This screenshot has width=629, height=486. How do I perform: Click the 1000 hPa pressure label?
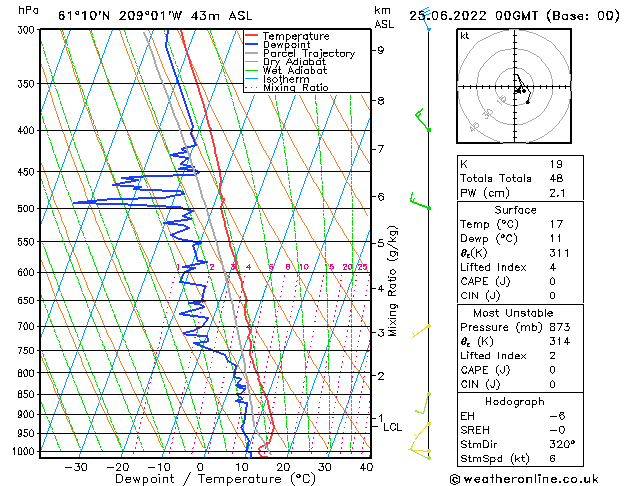[x=25, y=452]
